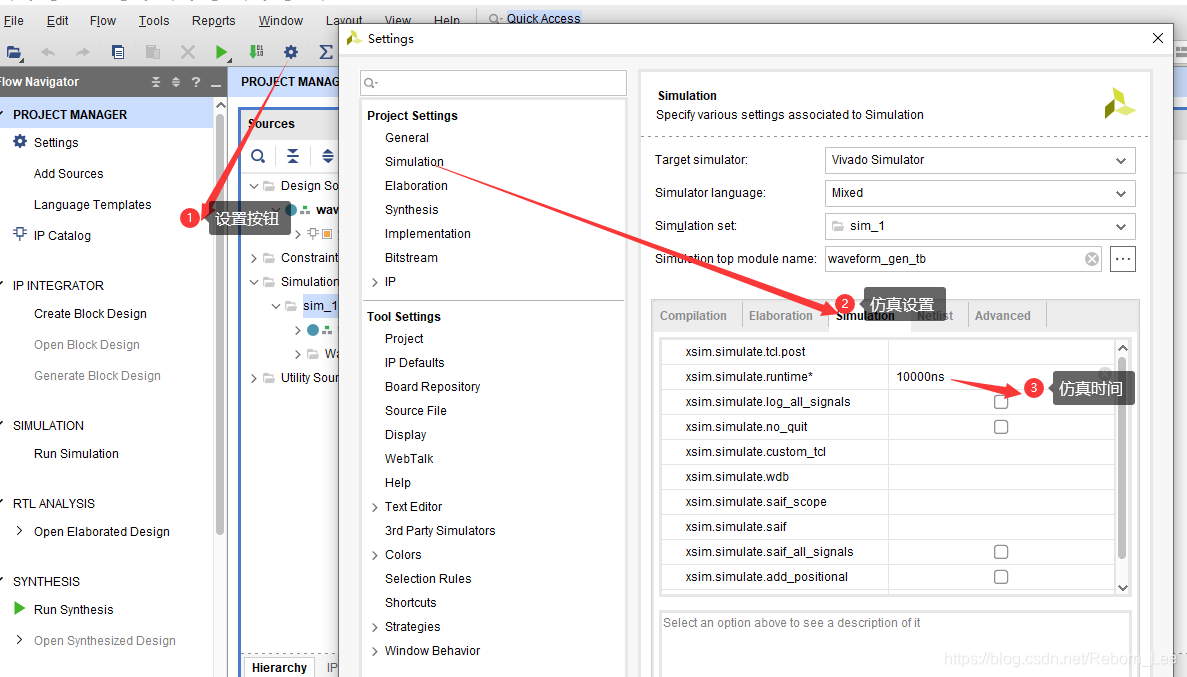The height and width of the screenshot is (677, 1187).
Task: Open the Reports menu
Action: click(x=213, y=20)
